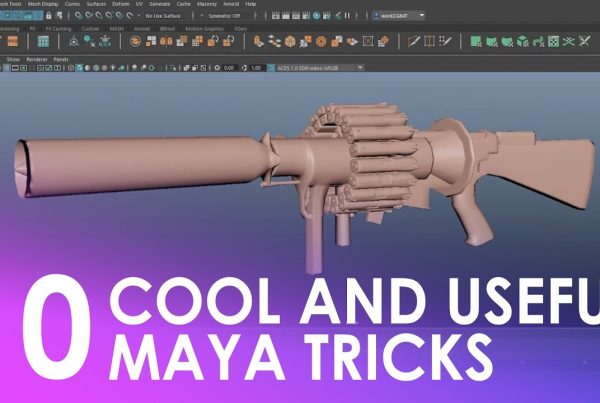The height and width of the screenshot is (403, 600).
Task: Enable snap to curves magnet icon
Action: pyautogui.click(x=89, y=16)
